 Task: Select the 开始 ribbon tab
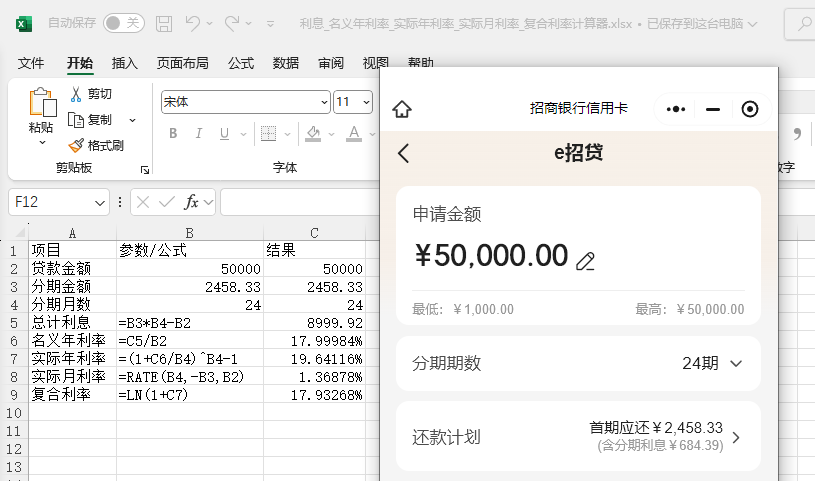coord(80,63)
